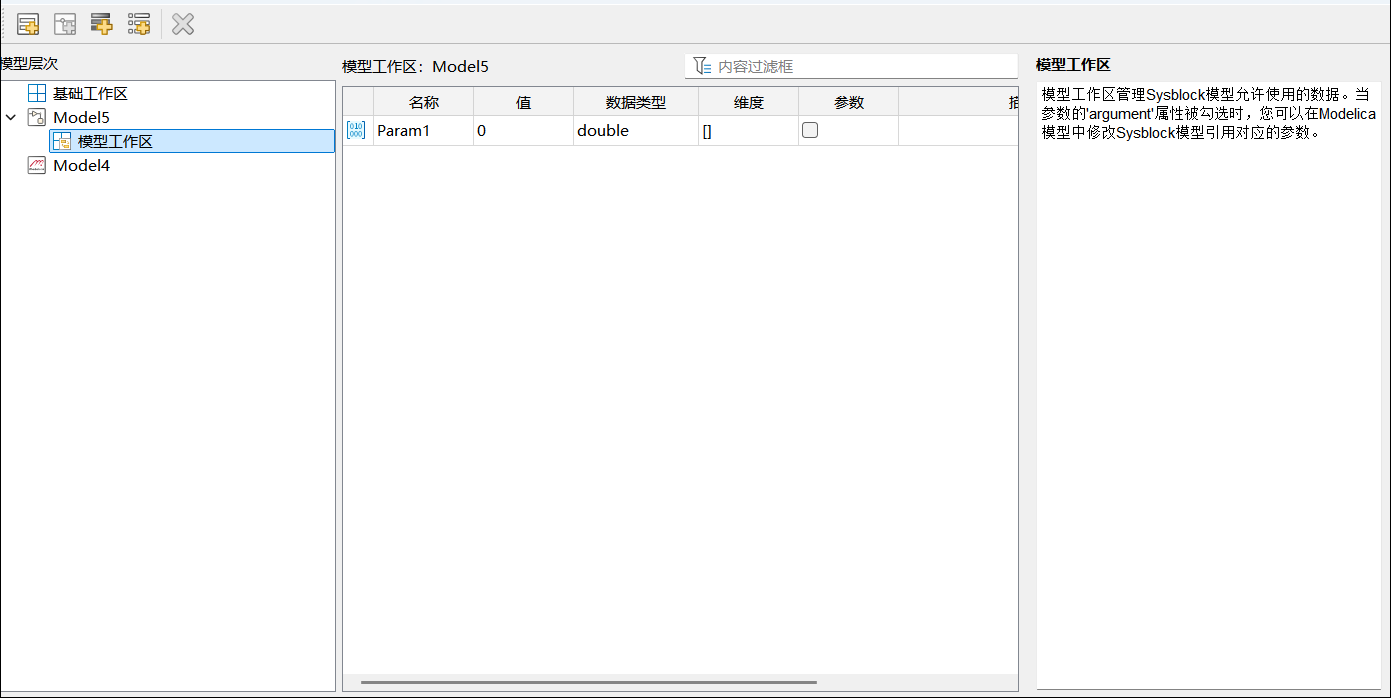Viewport: 1391px width, 698px height.
Task: Click the double data type cell
Action: tap(635, 130)
